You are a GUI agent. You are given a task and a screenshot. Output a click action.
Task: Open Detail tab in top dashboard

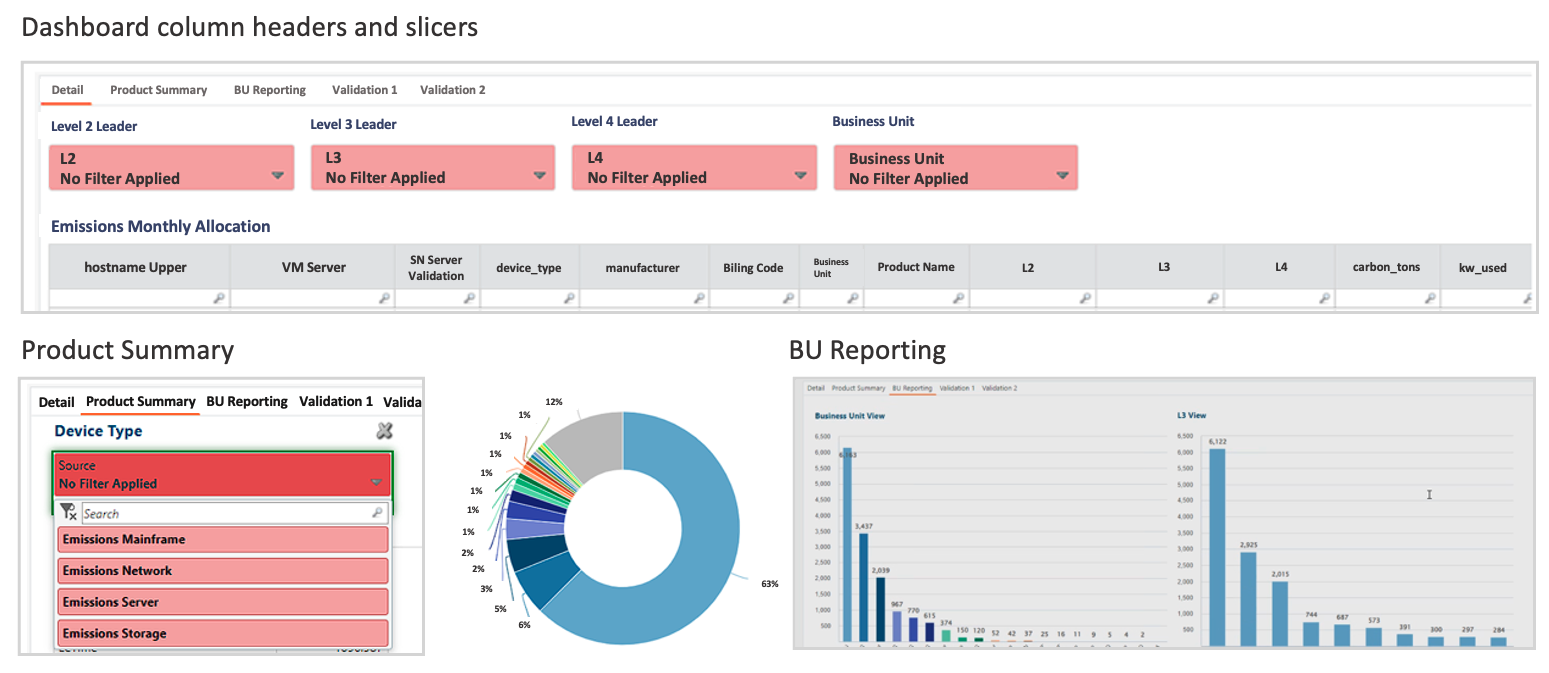point(67,90)
